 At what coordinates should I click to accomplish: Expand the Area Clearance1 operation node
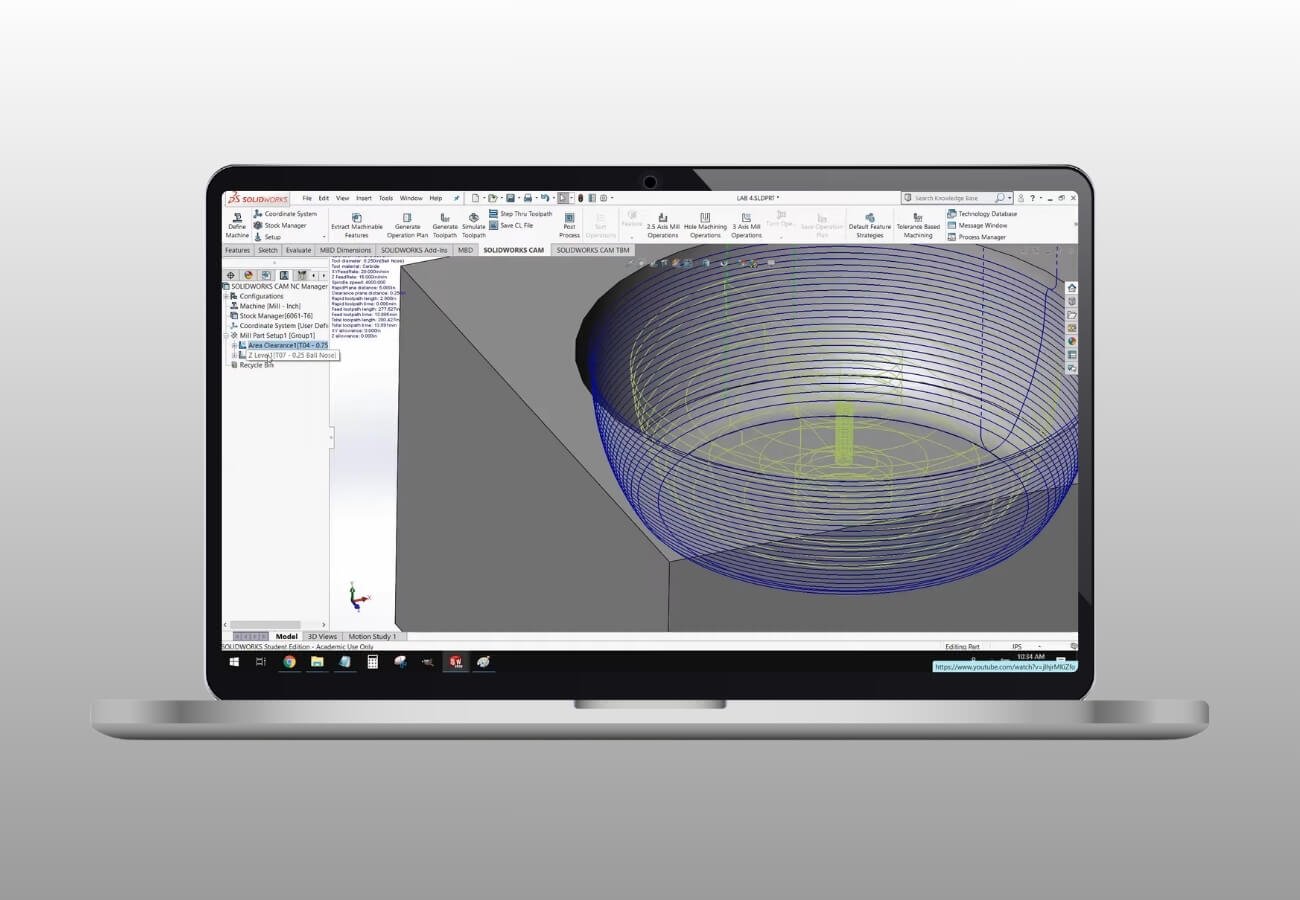[x=233, y=343]
